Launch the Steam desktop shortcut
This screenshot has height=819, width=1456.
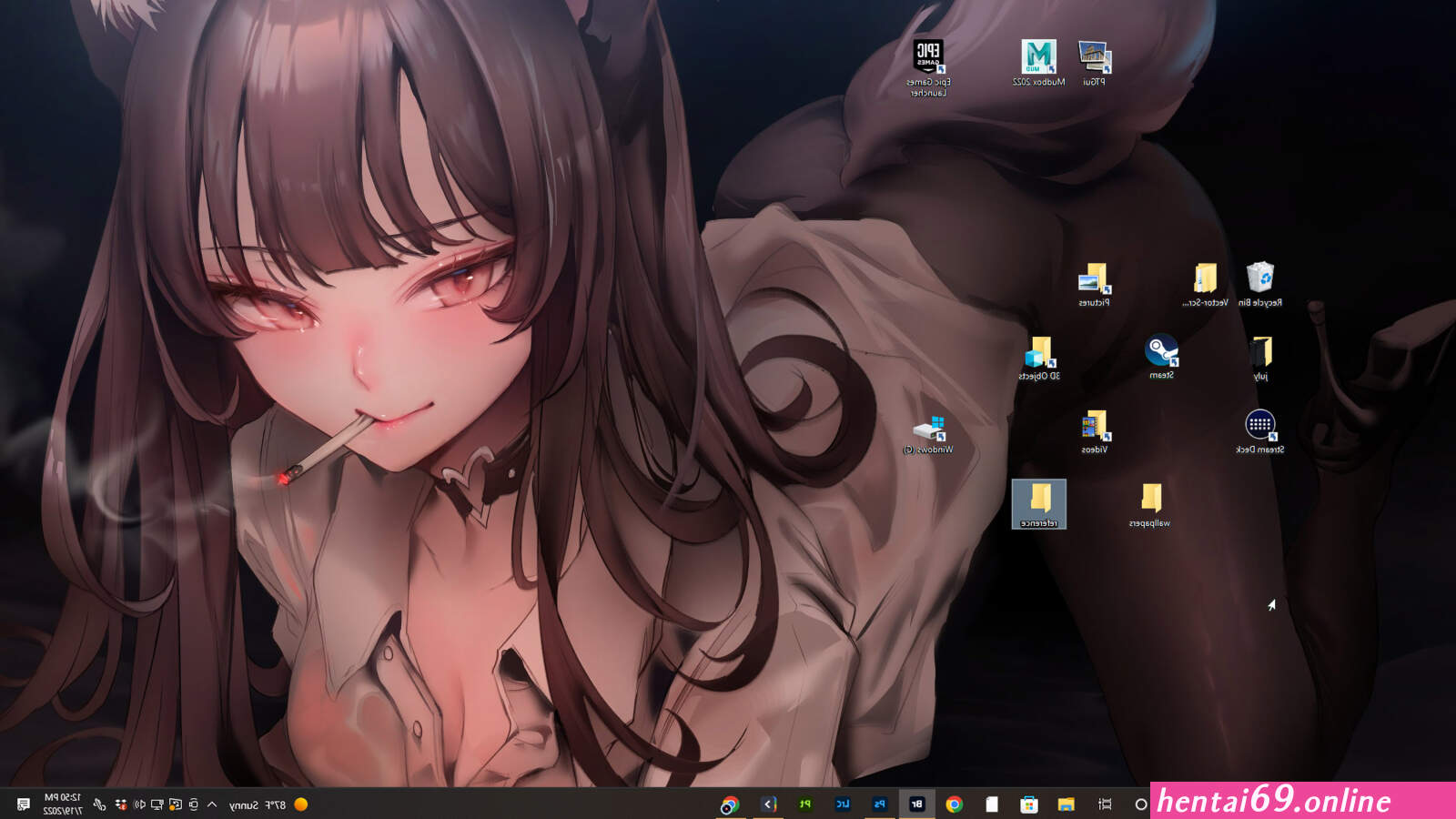click(x=1161, y=357)
